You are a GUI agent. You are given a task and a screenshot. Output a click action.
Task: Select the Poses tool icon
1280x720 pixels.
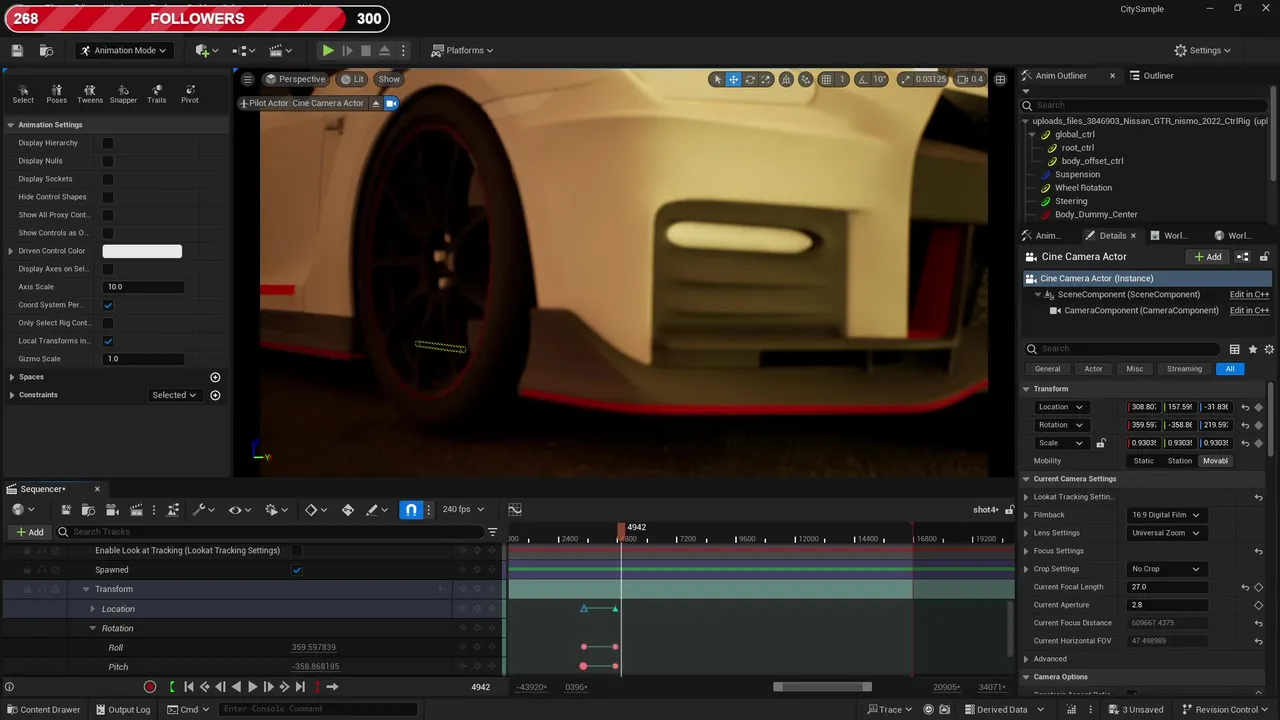point(56,94)
